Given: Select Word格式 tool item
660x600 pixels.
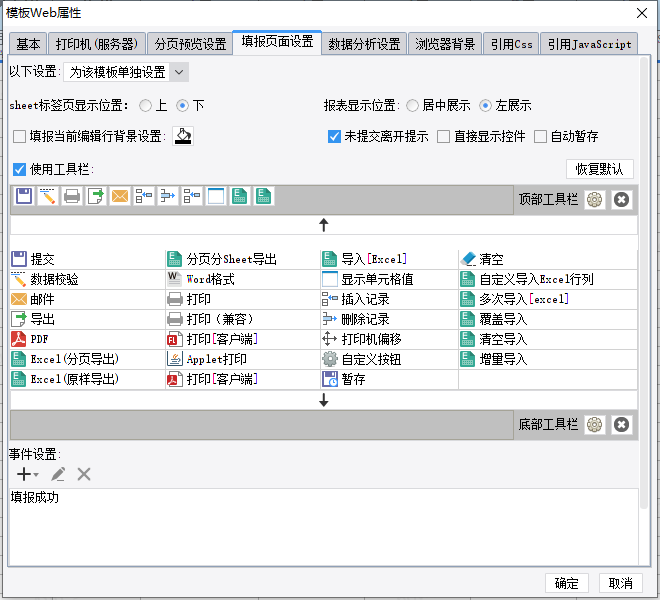Looking at the screenshot, I should (243, 279).
